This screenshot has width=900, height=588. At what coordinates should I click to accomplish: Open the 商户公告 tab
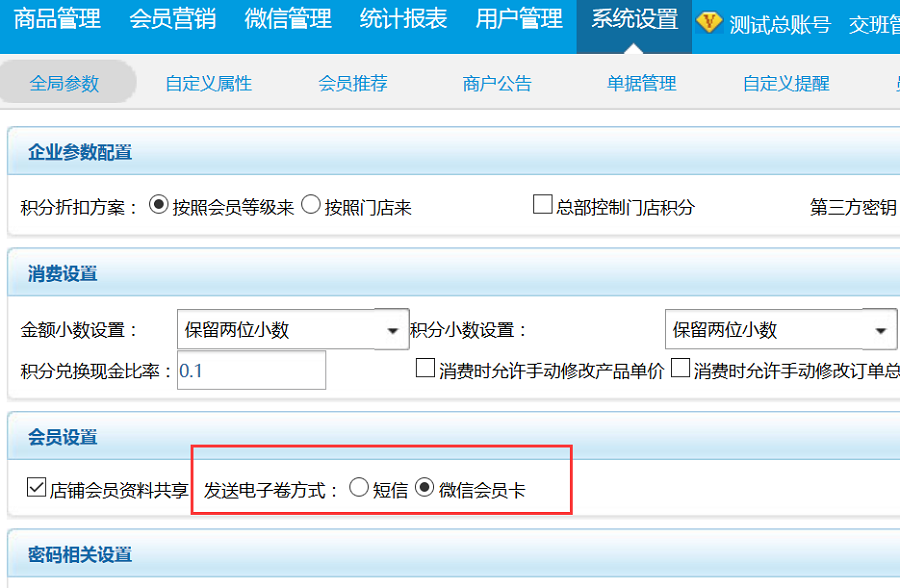(497, 84)
